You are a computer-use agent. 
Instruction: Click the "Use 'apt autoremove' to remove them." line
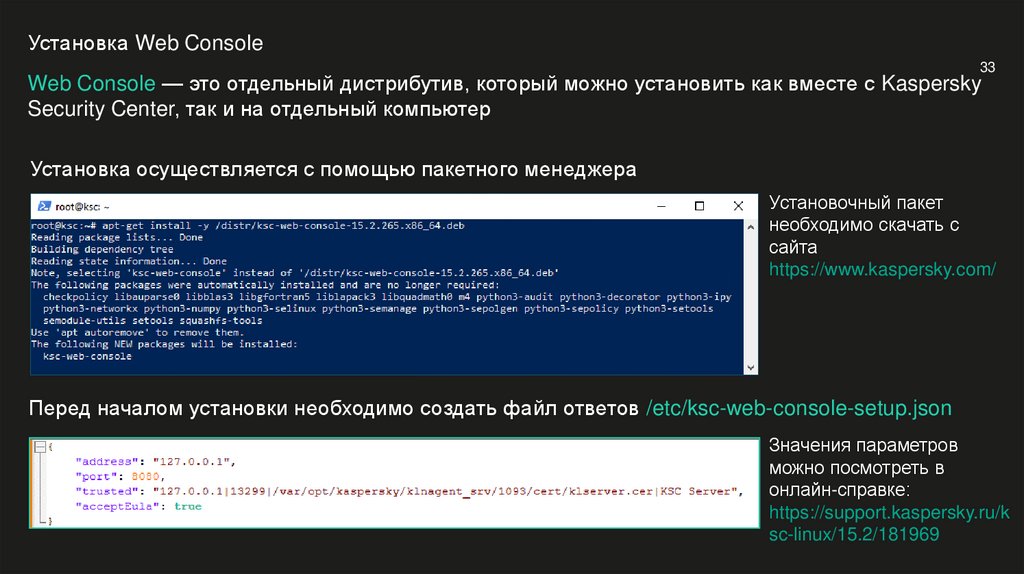pos(137,332)
